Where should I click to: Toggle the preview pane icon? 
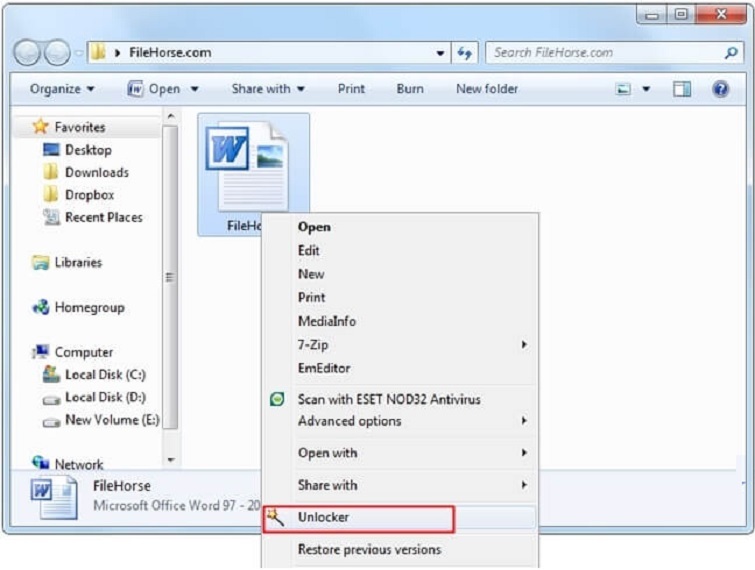point(681,89)
